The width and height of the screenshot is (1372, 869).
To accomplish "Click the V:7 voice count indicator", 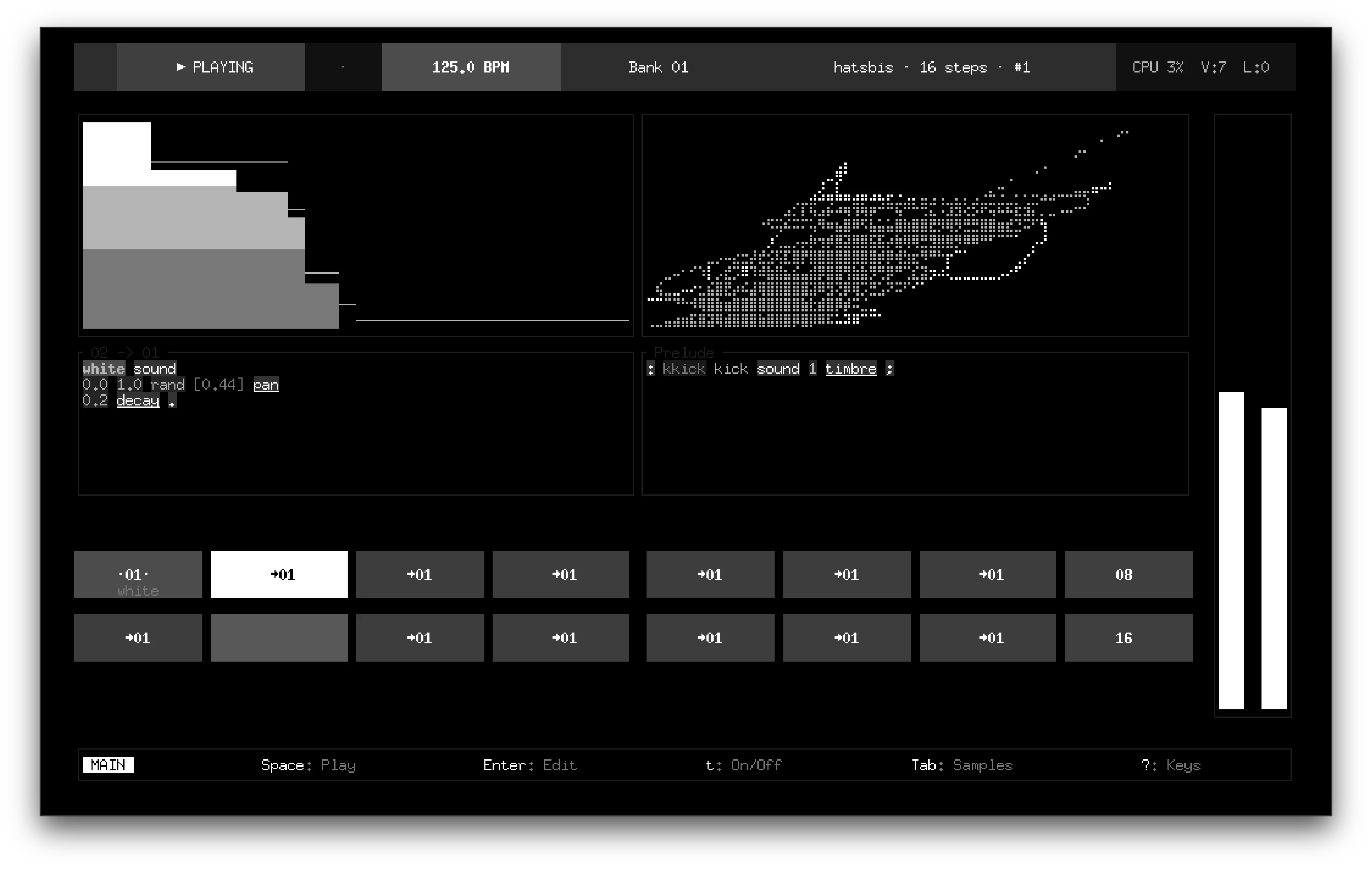I will pyautogui.click(x=1213, y=67).
